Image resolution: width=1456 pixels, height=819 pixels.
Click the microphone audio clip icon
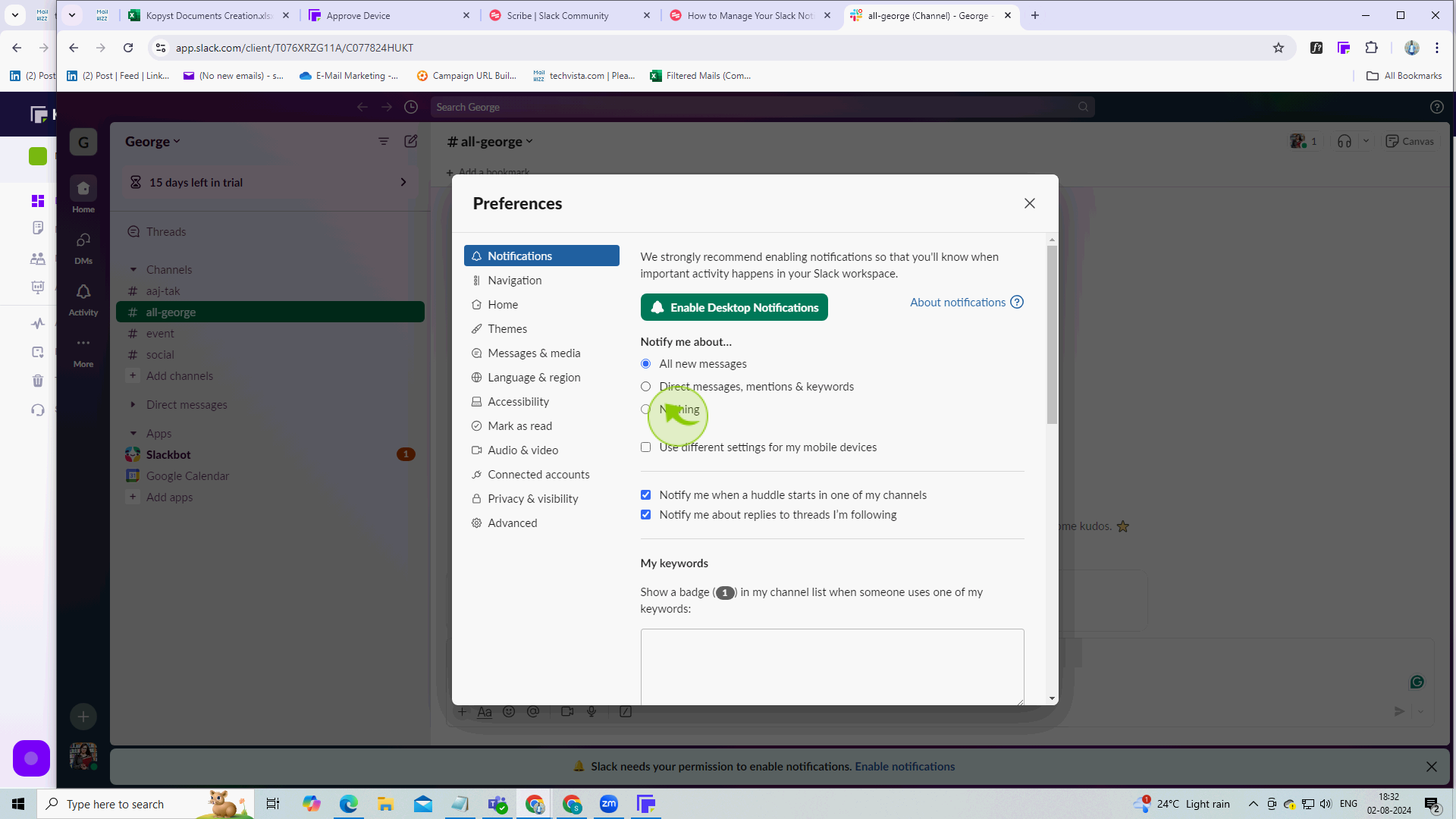coord(591,712)
